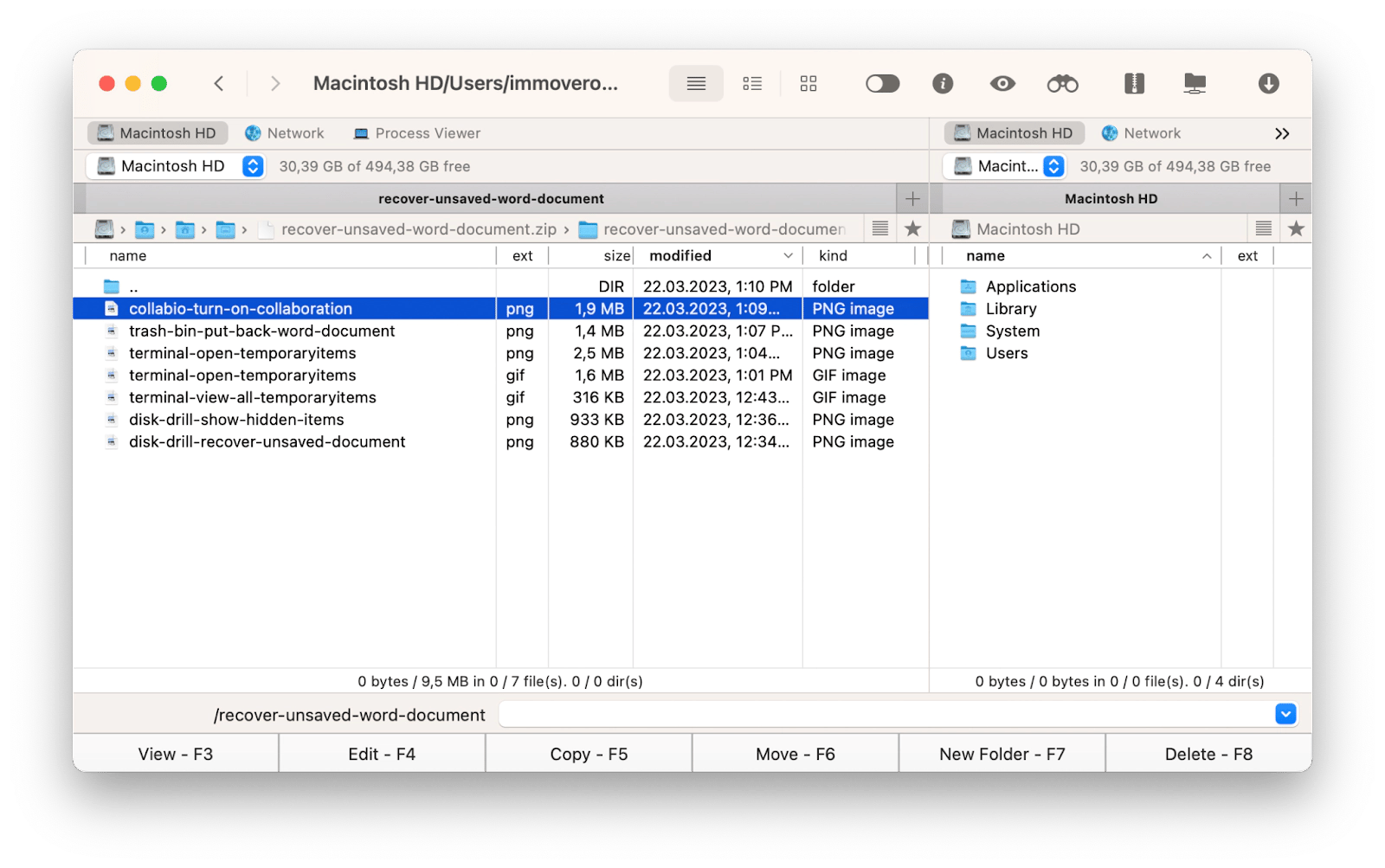This screenshot has height=868, width=1385.
Task: Flip the toolbar toggle switch
Action: pos(883,83)
